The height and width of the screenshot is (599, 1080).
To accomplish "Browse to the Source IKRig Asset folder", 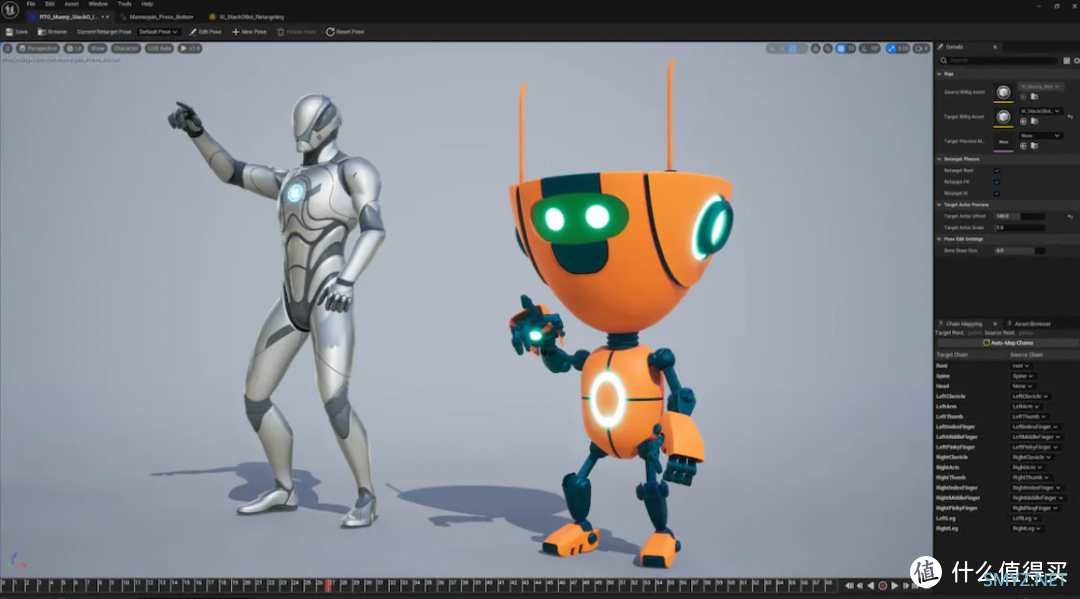I will [1034, 97].
